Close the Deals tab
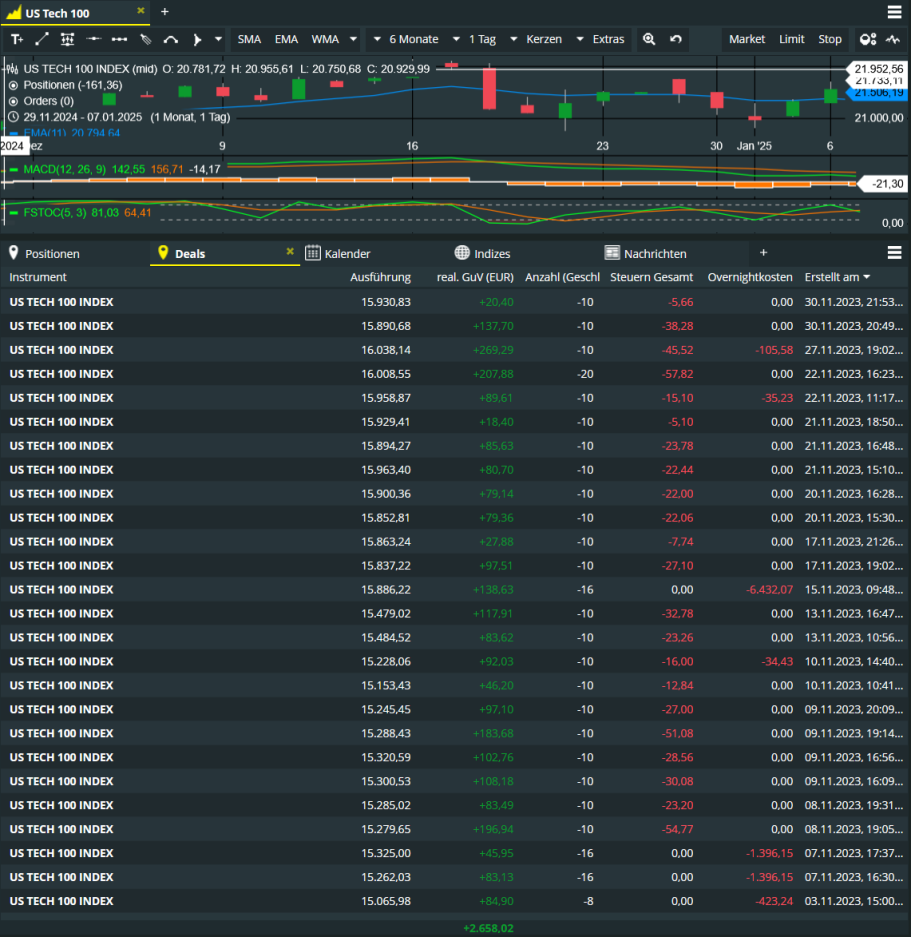Screen dimensions: 911x937 click(290, 252)
